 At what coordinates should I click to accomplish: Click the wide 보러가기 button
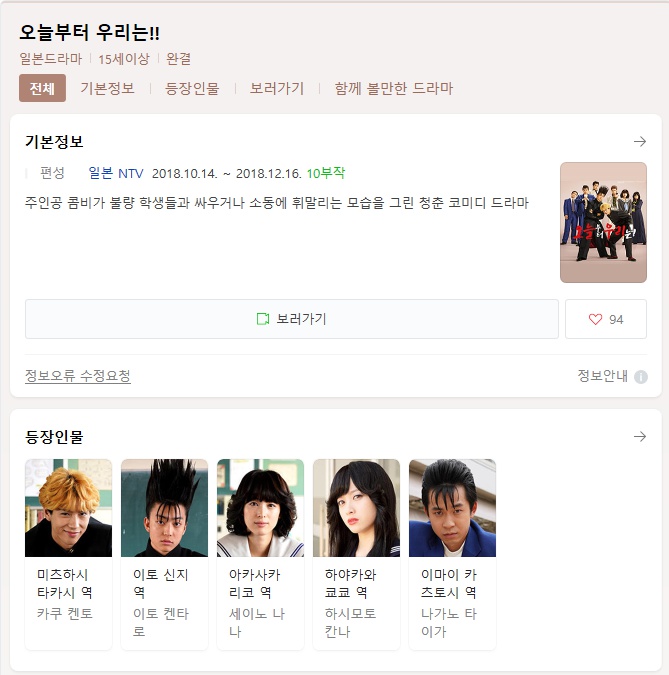click(x=292, y=319)
